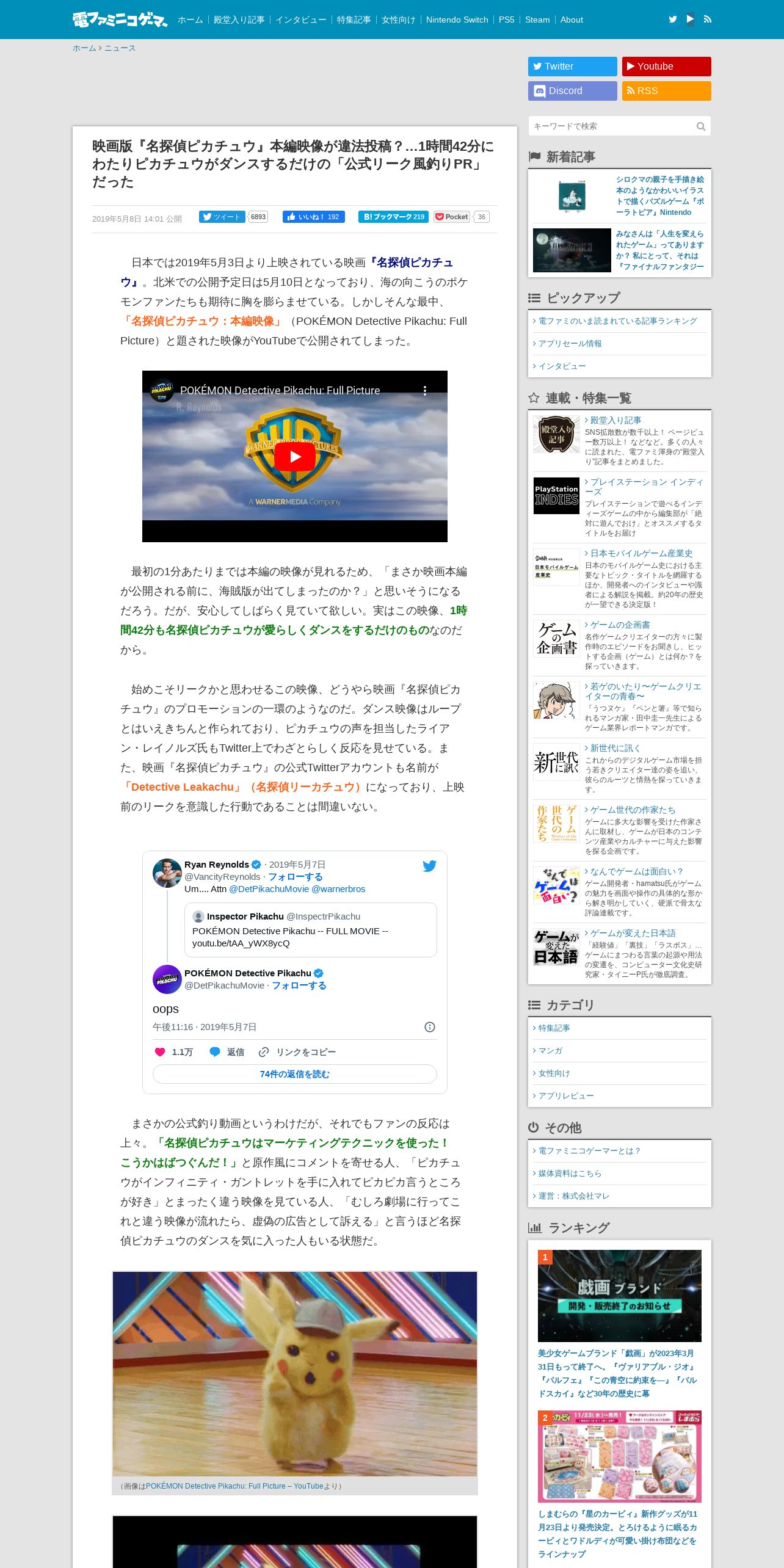Click the ニュース breadcrumb link
This screenshot has height=1568, width=784.
pyautogui.click(x=120, y=48)
